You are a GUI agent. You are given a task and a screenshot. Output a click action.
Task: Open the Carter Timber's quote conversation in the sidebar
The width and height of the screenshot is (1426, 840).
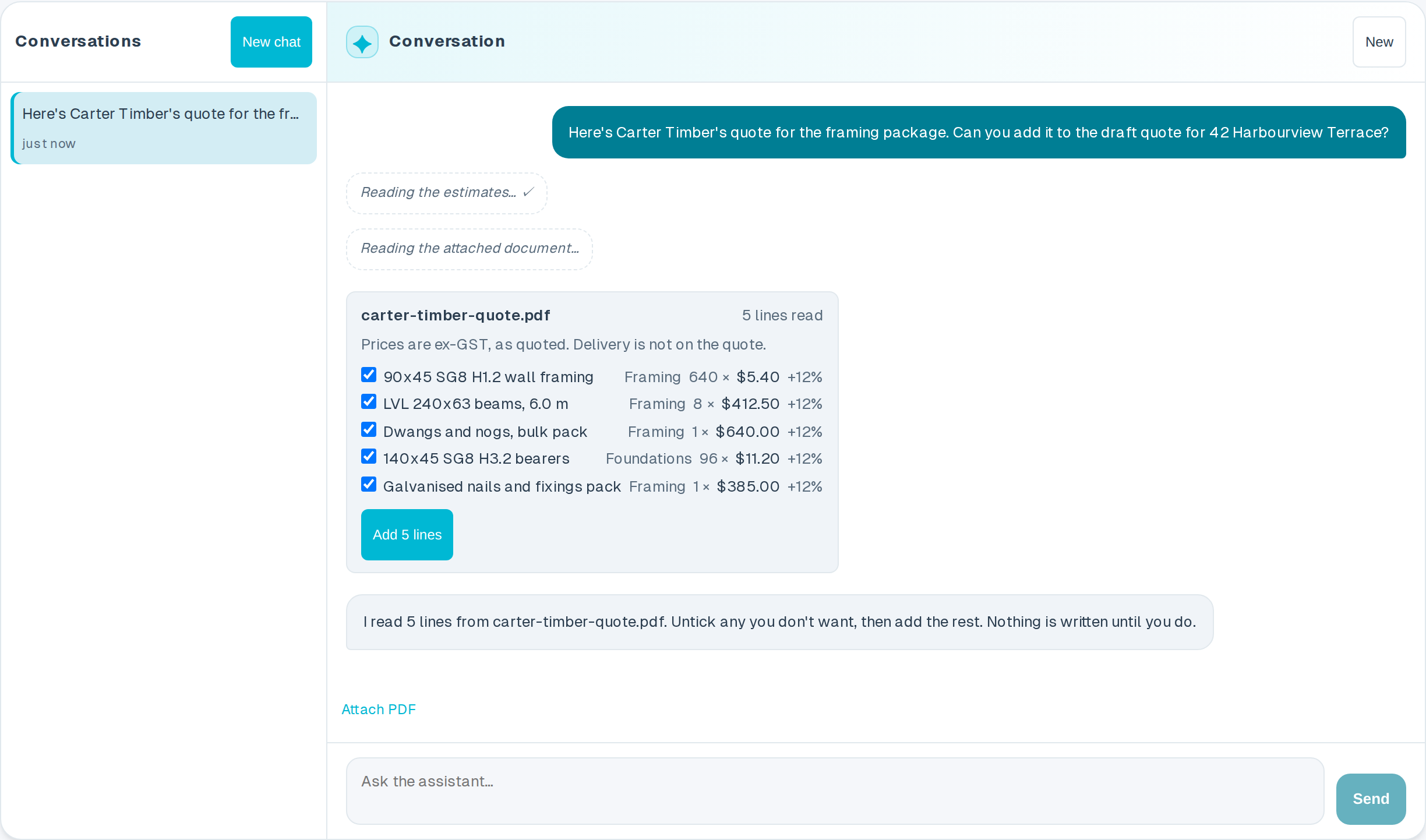point(164,128)
